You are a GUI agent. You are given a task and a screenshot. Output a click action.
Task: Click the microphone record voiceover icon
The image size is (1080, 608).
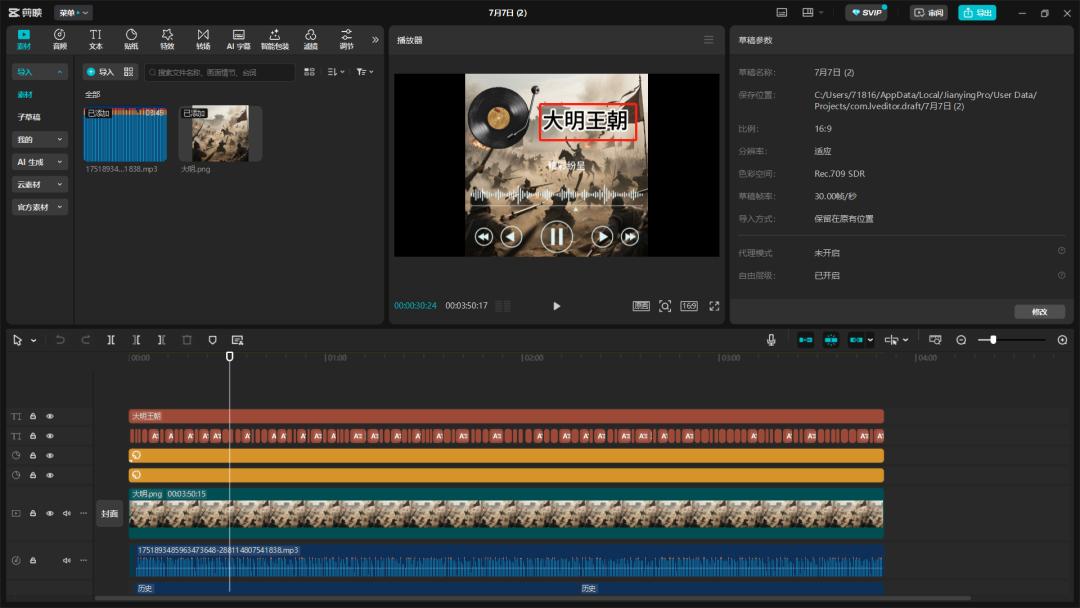pyautogui.click(x=771, y=340)
